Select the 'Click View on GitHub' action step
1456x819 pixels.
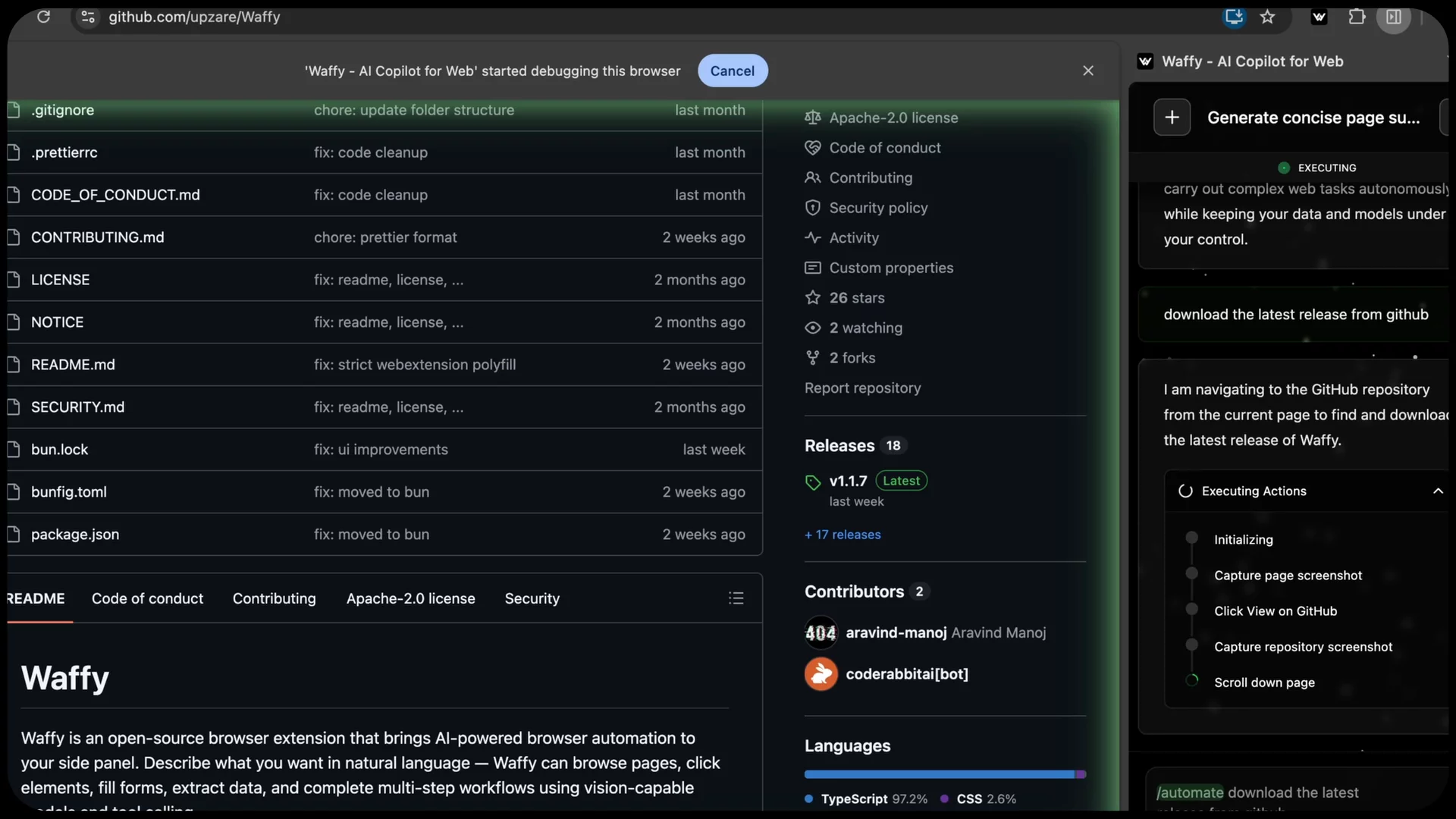point(1276,611)
